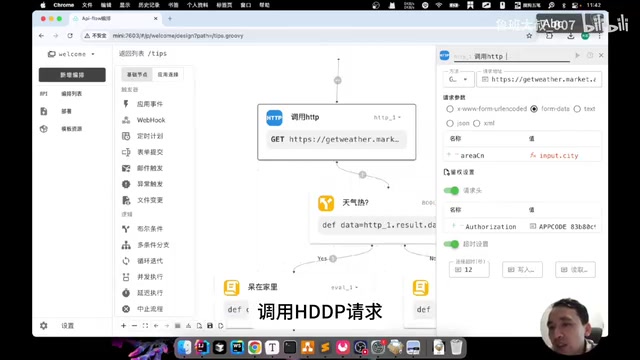Select xml radio option
This screenshot has width=640, height=360.
pyautogui.click(x=477, y=123)
